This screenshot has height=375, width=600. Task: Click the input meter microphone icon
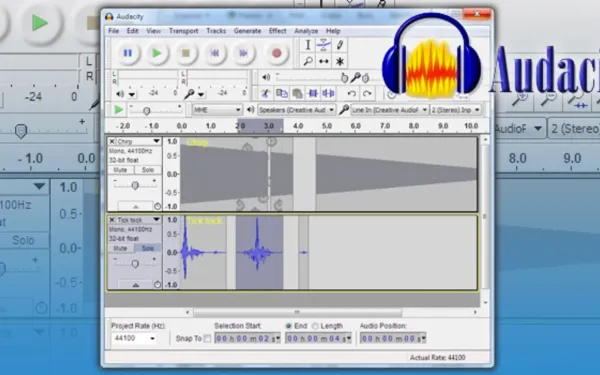click(x=188, y=94)
